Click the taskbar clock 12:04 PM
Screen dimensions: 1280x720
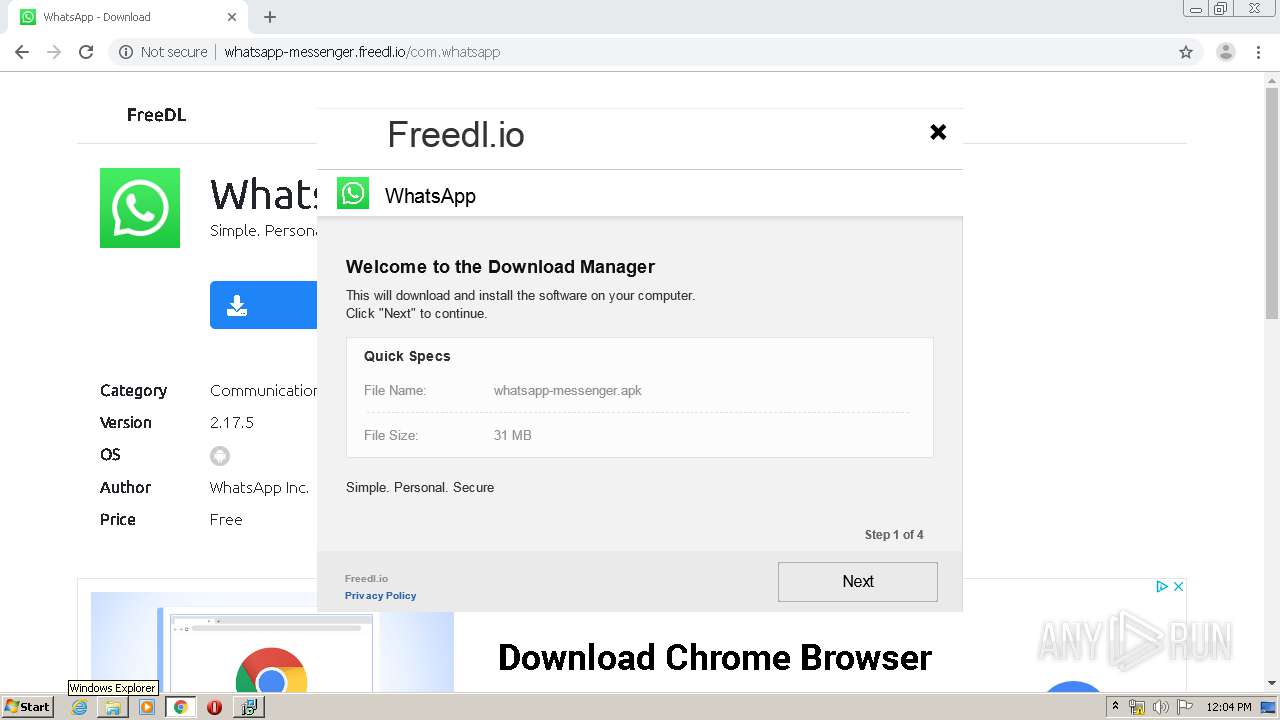tap(1229, 707)
